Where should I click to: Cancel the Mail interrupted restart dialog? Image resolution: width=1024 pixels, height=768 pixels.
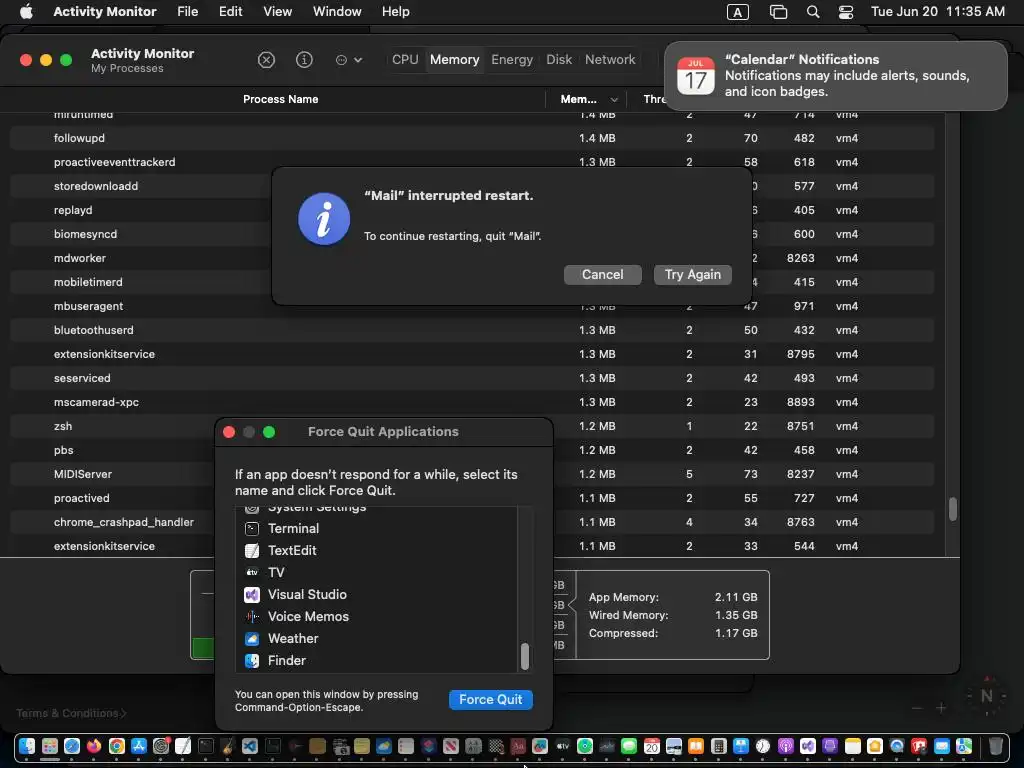click(x=602, y=274)
